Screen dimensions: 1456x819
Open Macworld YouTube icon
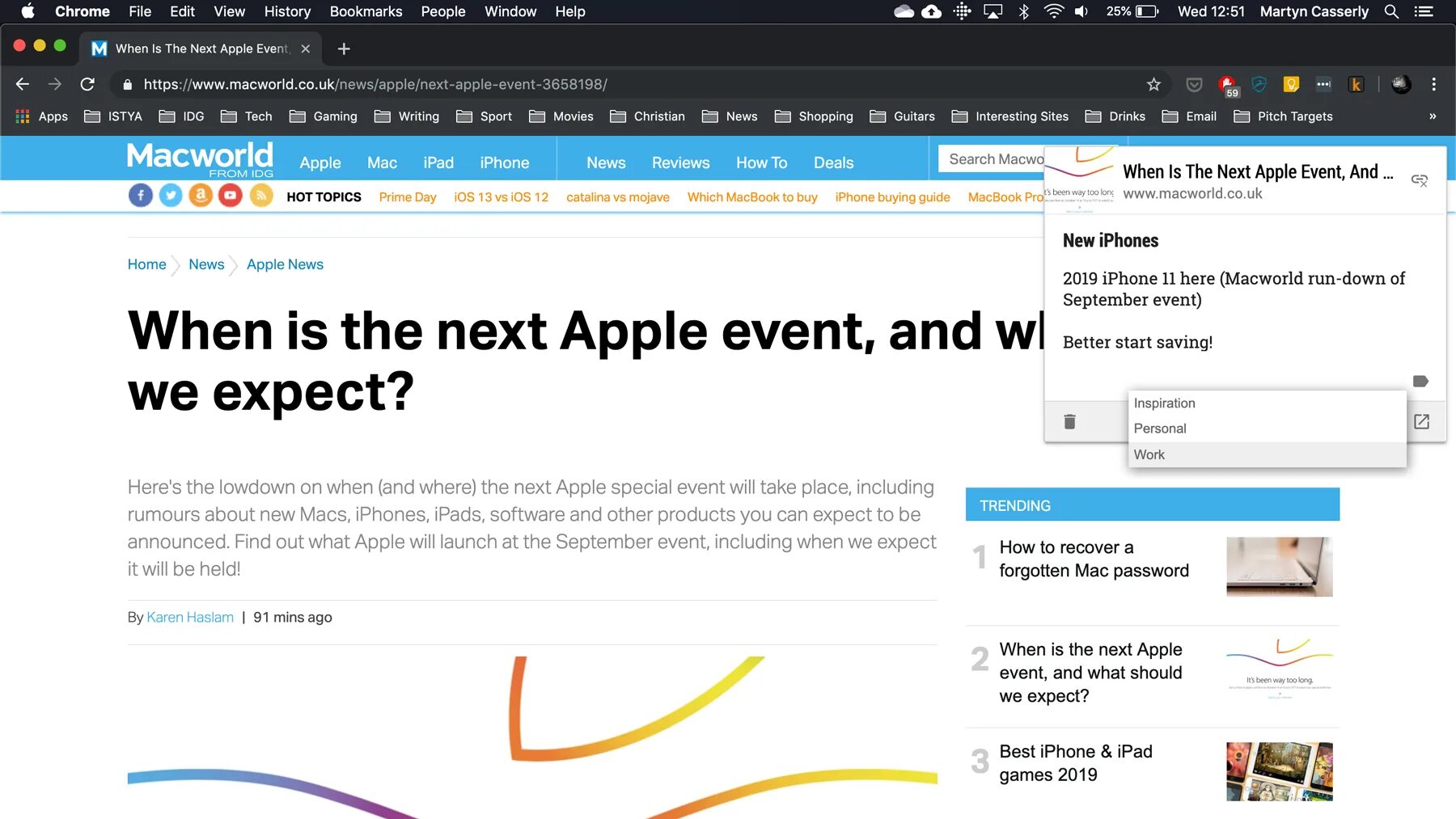(x=231, y=196)
